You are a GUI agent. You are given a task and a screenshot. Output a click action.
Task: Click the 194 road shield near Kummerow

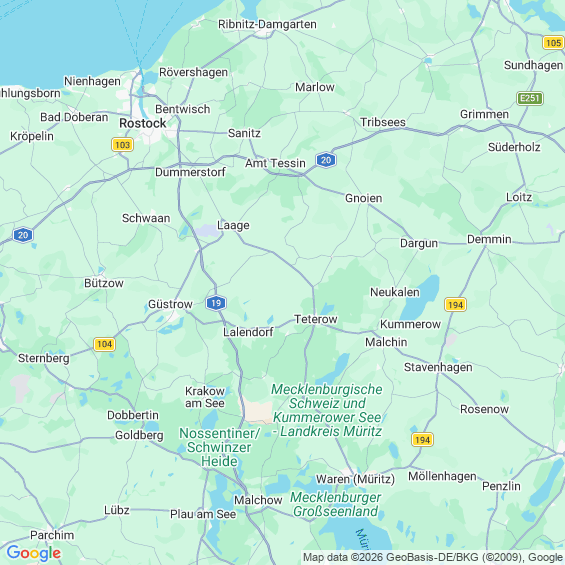click(455, 305)
